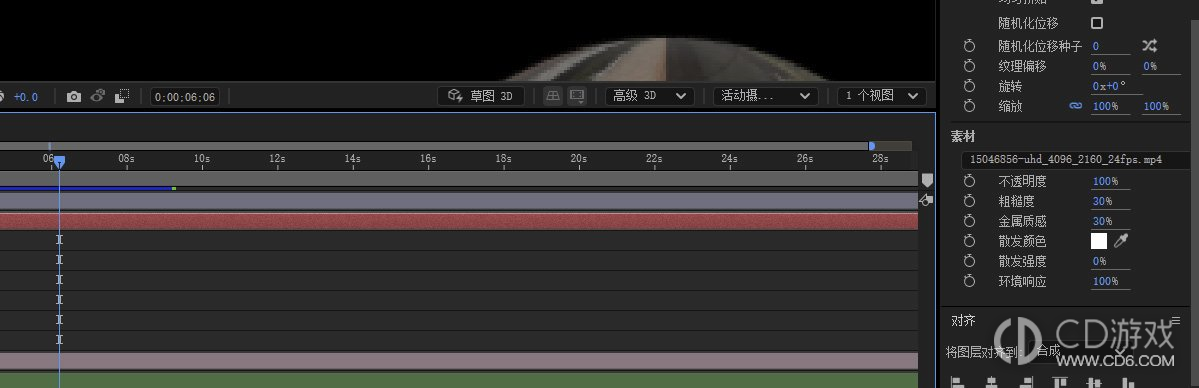Image resolution: width=1199 pixels, height=388 pixels.
Task: Click the 旋转 value 0x+0°
Action: click(x=1110, y=86)
